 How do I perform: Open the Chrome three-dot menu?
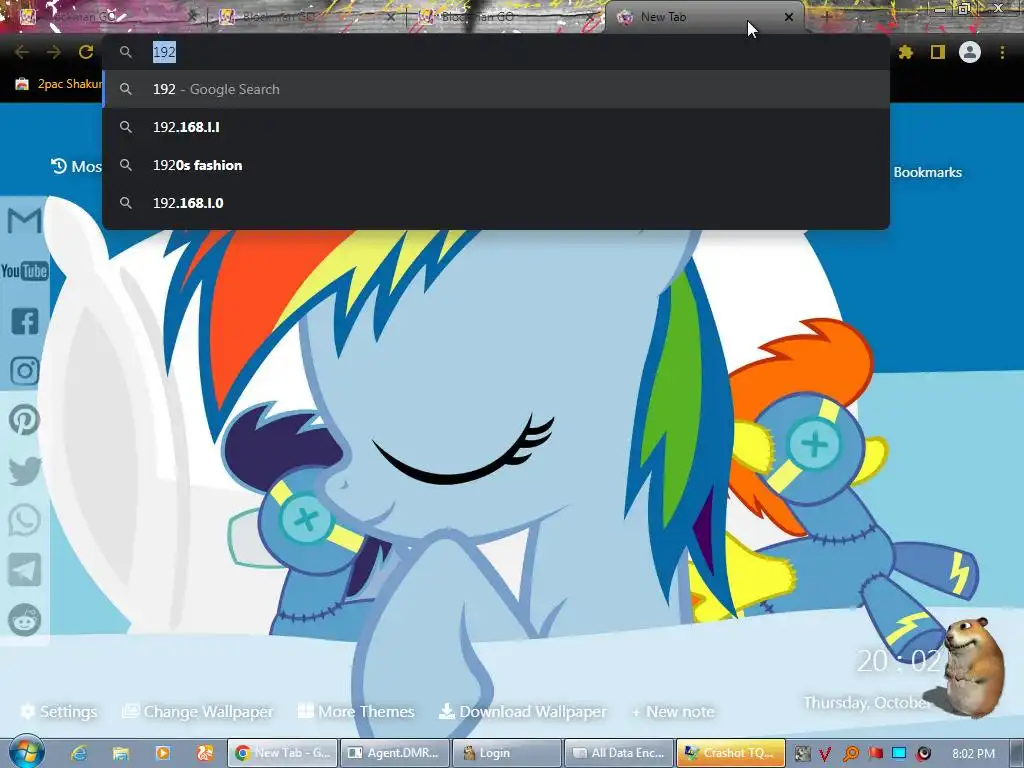1002,52
